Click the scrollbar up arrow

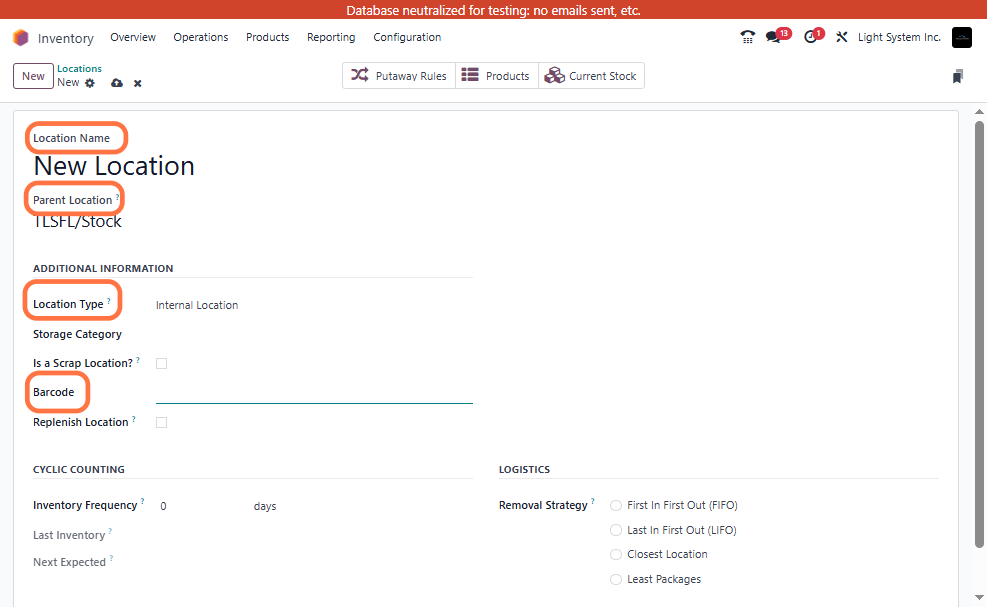click(x=979, y=112)
